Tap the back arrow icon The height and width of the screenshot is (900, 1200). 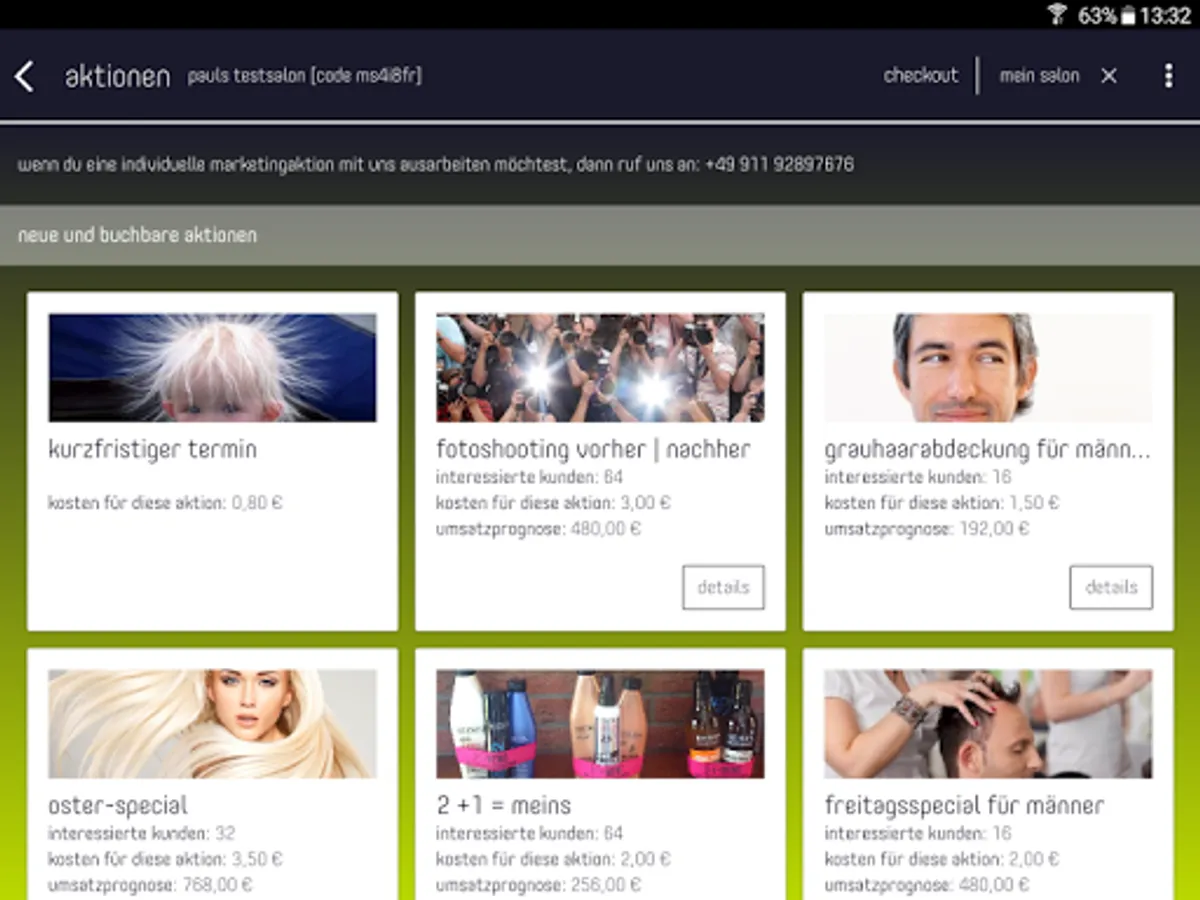tap(25, 76)
